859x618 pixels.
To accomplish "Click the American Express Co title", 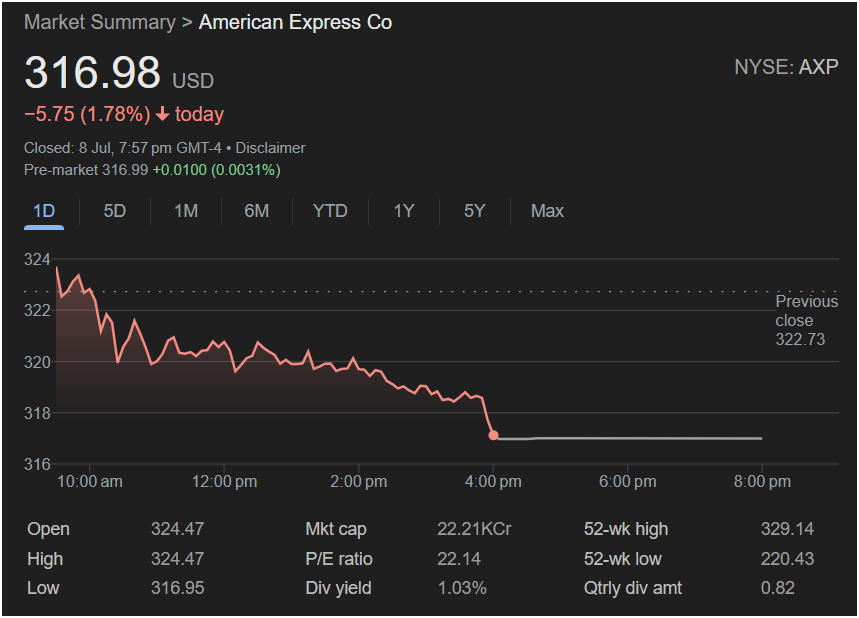I will point(295,22).
